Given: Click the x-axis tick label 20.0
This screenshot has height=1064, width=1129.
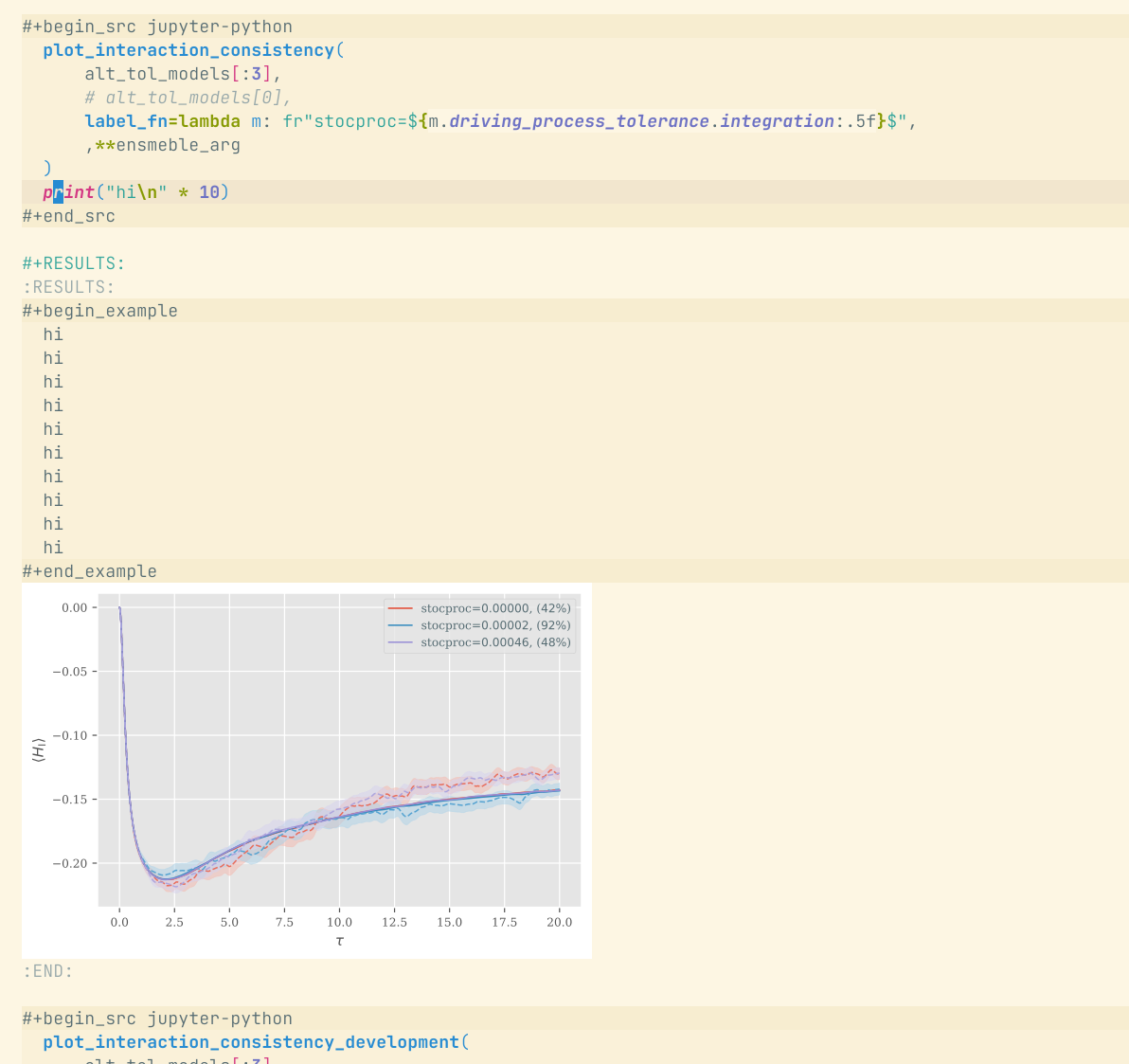Looking at the screenshot, I should point(560,923).
